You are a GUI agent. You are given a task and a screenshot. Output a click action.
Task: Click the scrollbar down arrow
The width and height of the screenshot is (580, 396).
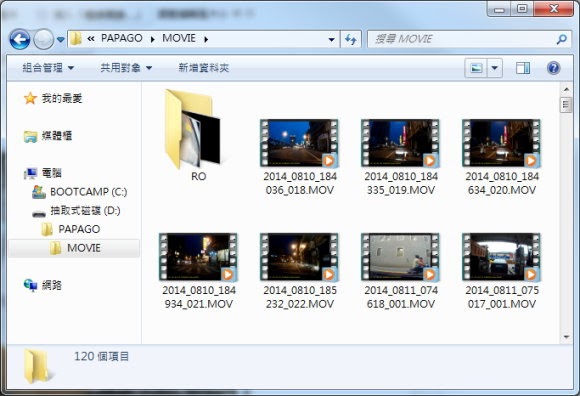567,337
